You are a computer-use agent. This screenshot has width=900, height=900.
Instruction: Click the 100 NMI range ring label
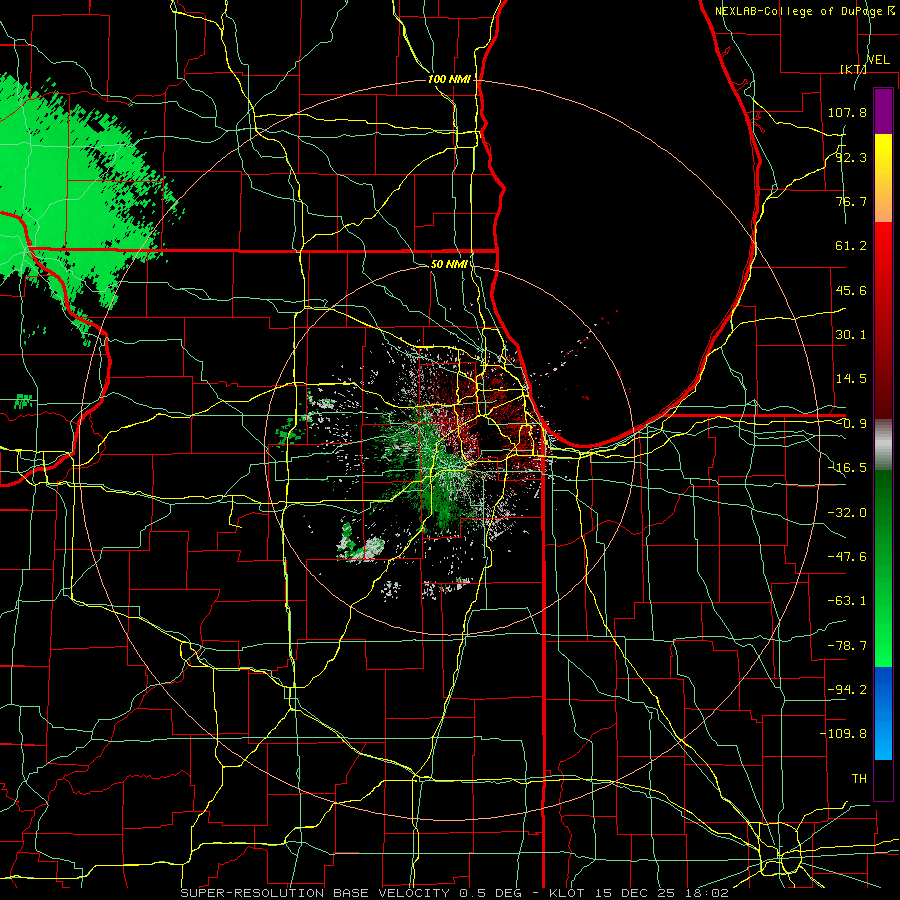click(449, 79)
